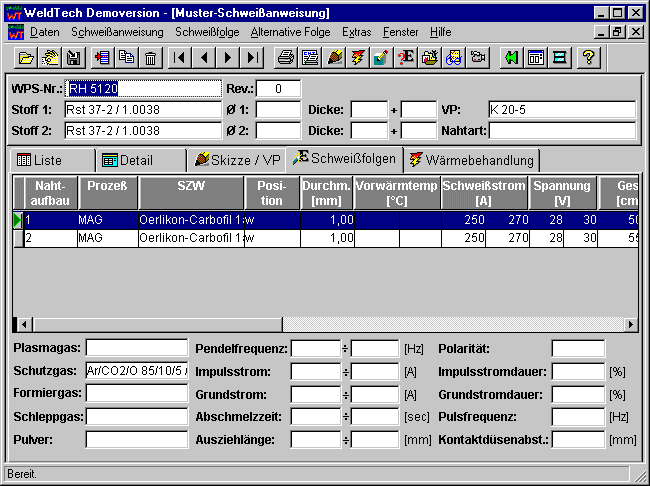Viewport: 650px width, 486px height.
Task: Click the horizontal scrollbar right arrow
Action: pos(630,325)
